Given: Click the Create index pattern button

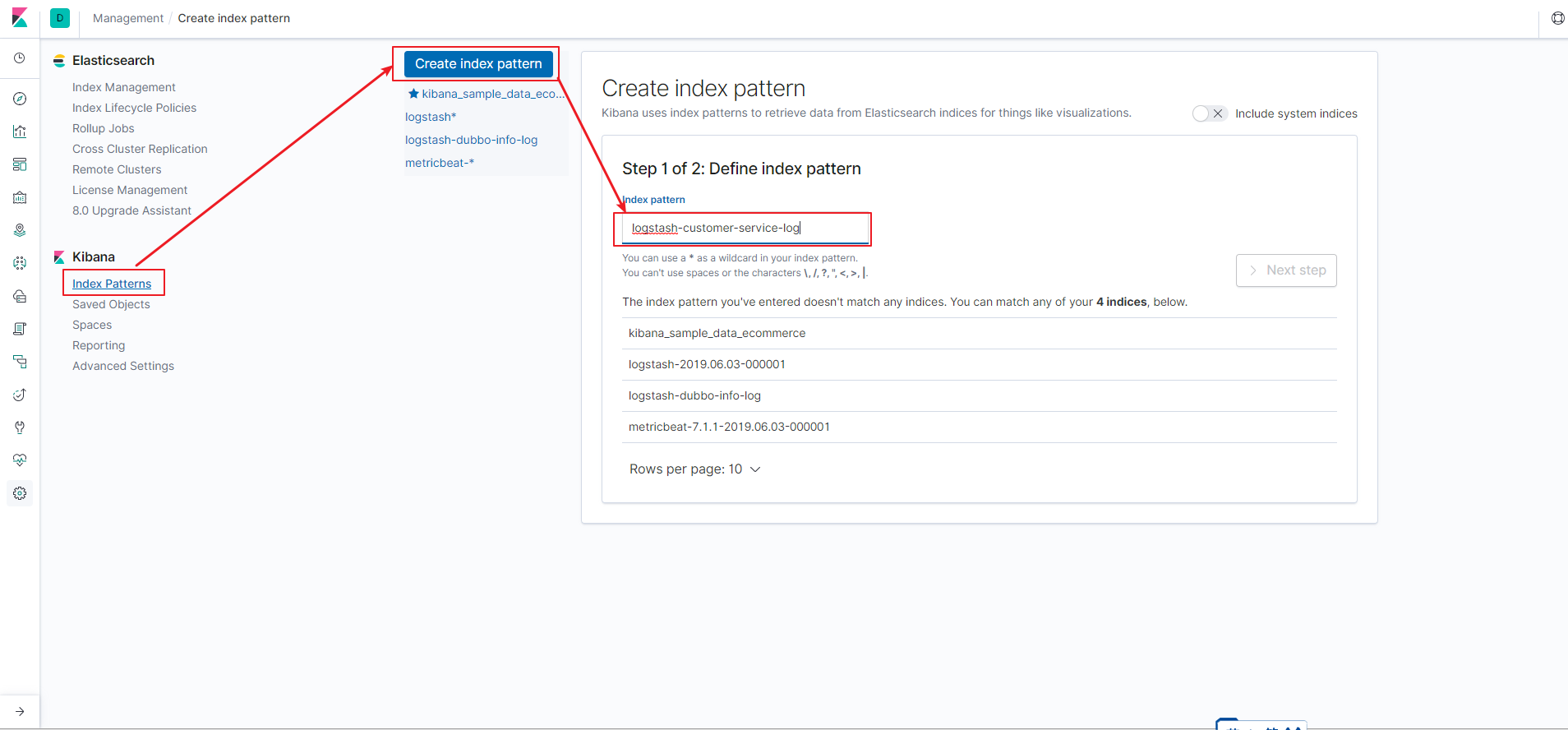Looking at the screenshot, I should pos(478,63).
